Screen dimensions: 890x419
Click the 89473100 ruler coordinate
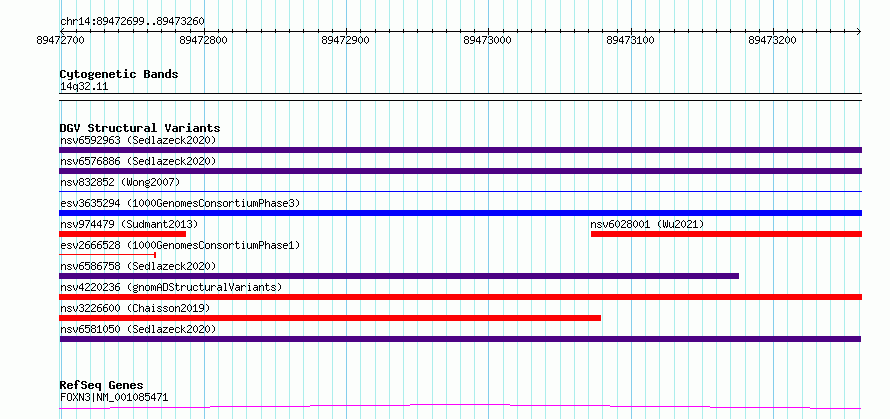point(630,40)
